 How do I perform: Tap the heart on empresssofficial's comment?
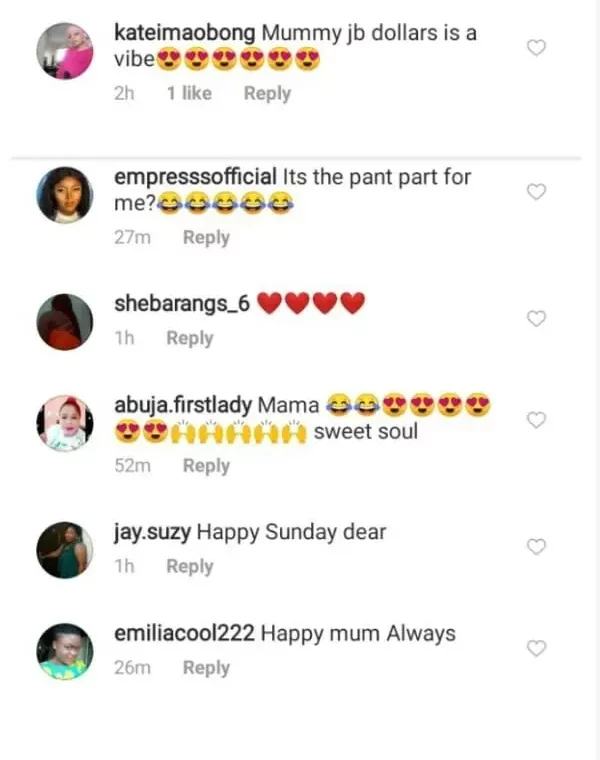(536, 191)
